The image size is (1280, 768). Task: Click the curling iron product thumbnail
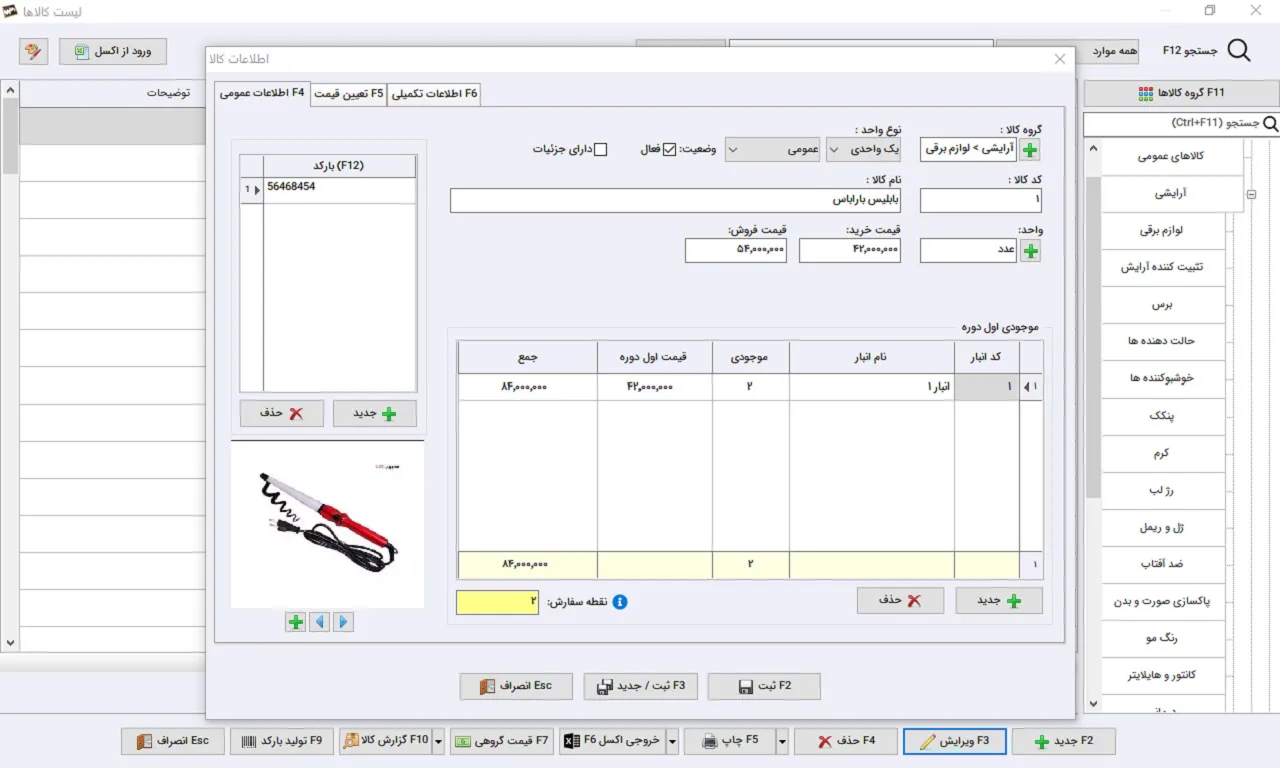(327, 524)
